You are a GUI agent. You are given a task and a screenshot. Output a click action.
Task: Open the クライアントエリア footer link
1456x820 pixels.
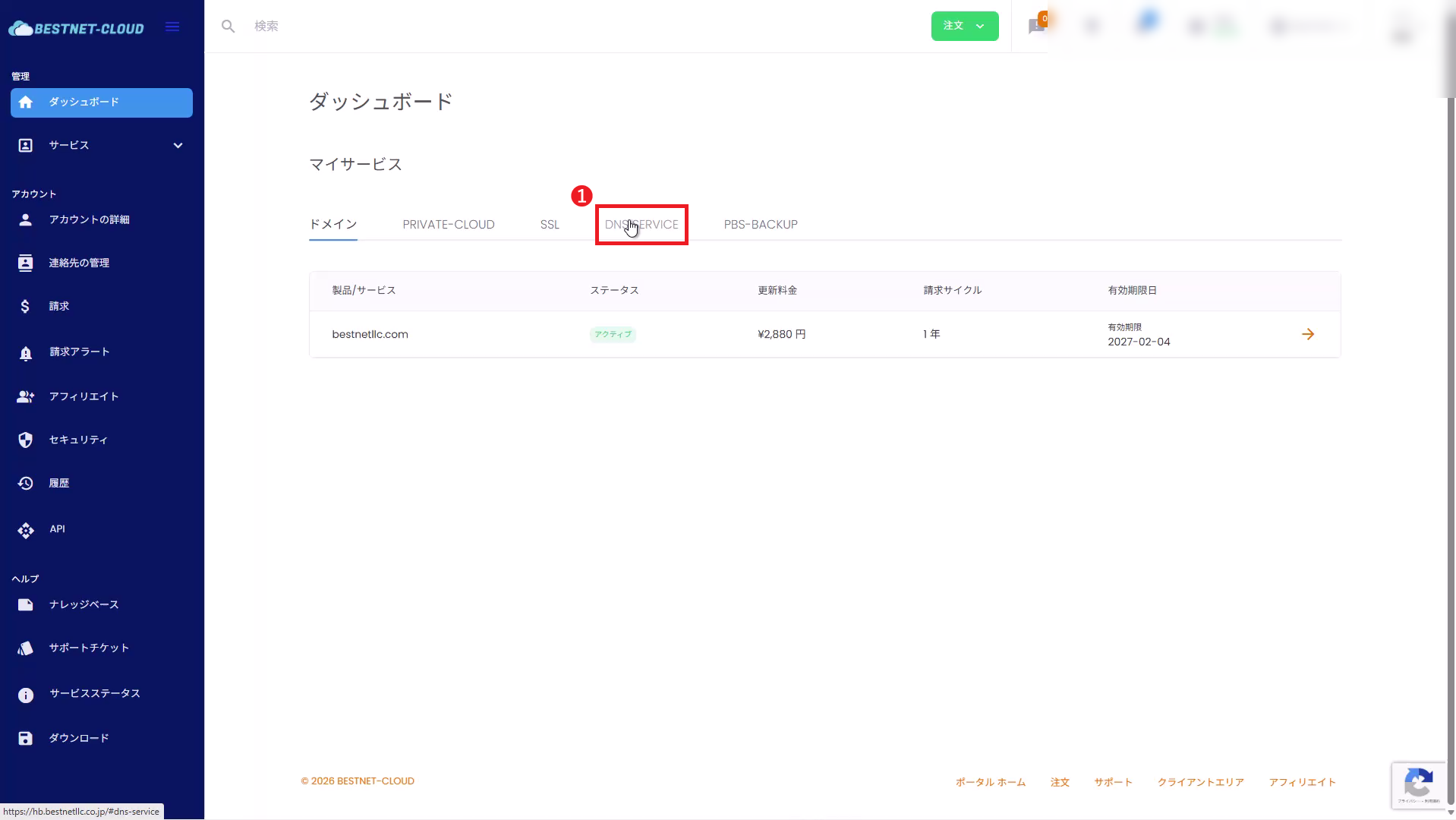(1200, 782)
